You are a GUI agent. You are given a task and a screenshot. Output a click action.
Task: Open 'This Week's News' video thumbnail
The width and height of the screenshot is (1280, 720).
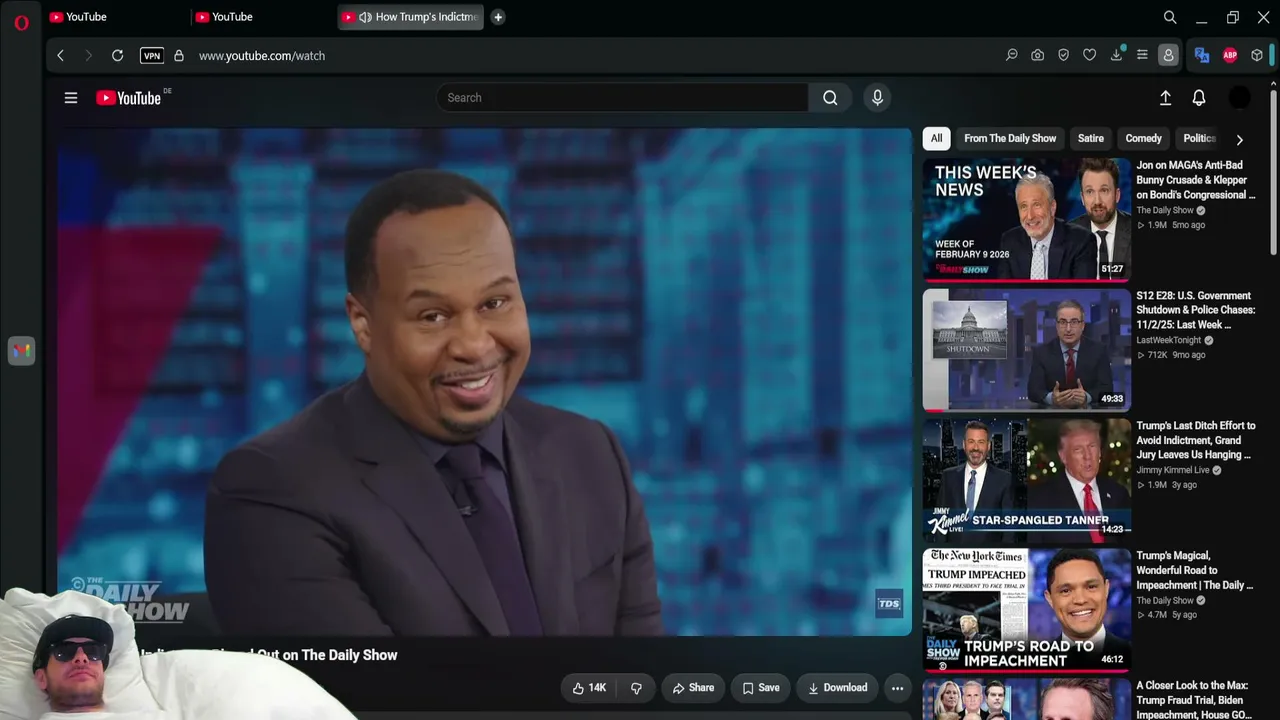pos(1027,220)
